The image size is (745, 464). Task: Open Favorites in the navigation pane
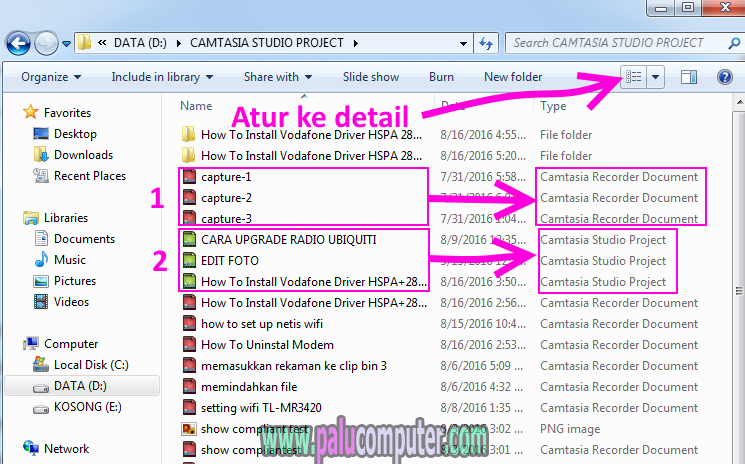[x=67, y=113]
